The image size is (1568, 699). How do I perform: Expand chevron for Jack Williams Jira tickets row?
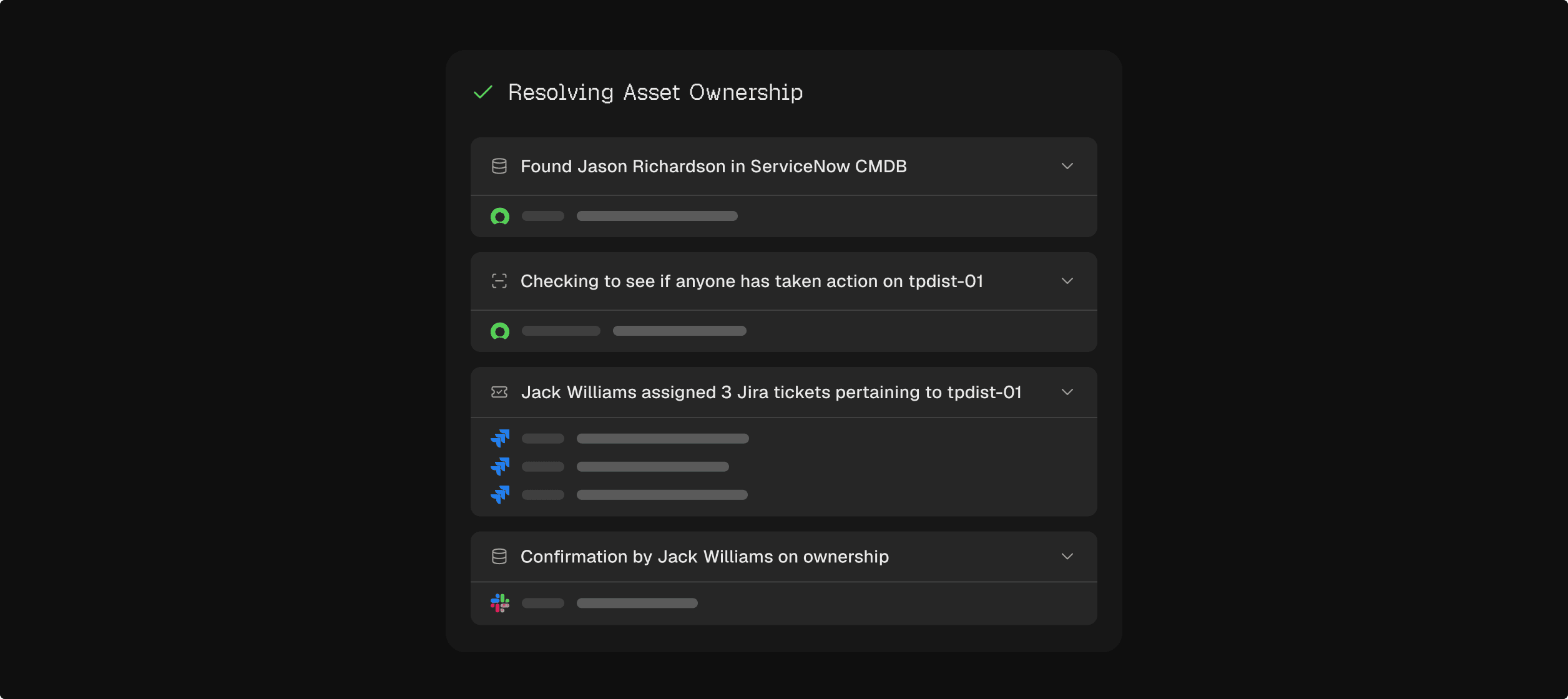click(1067, 392)
